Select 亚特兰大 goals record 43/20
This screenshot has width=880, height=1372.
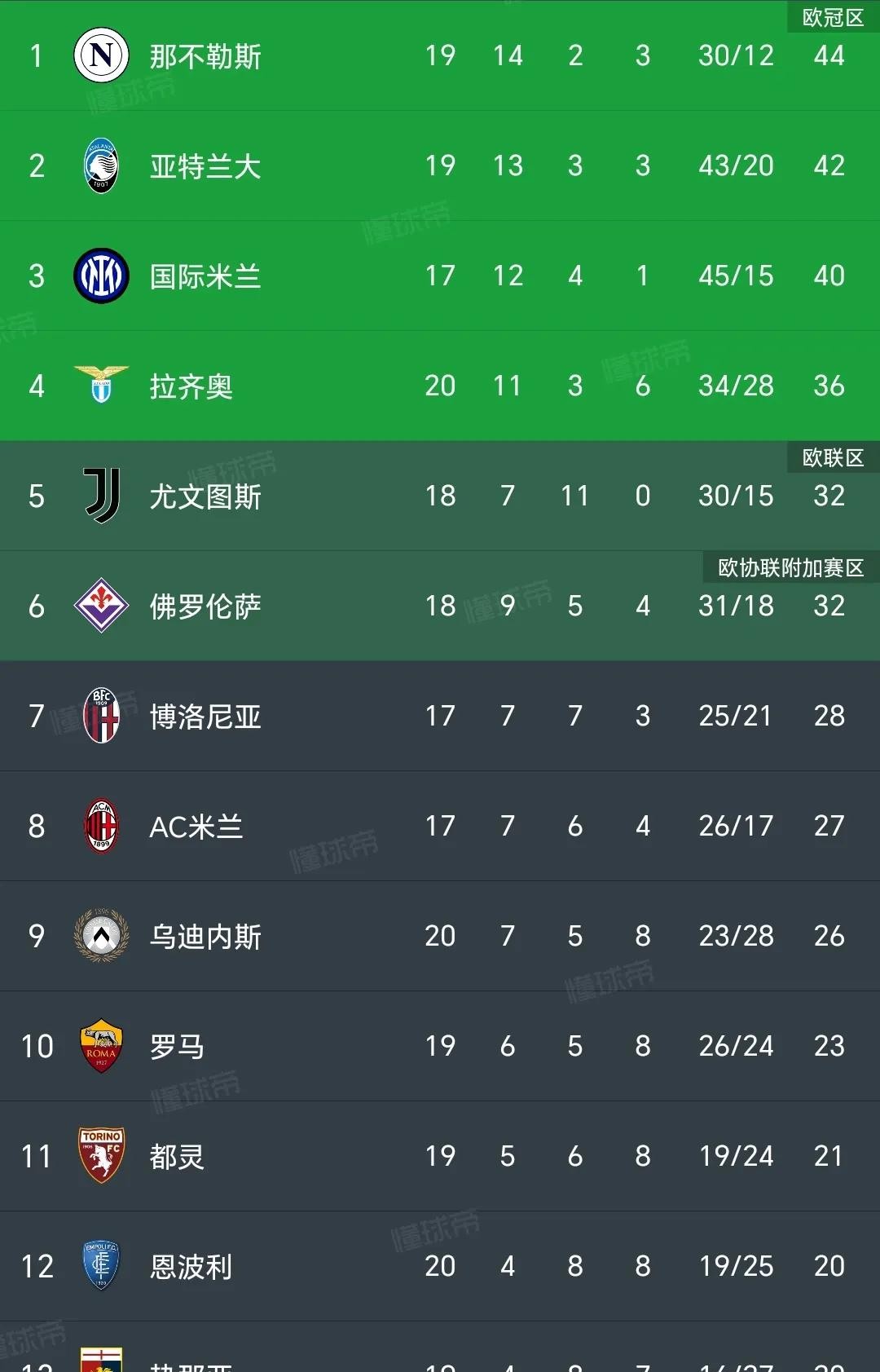click(736, 165)
